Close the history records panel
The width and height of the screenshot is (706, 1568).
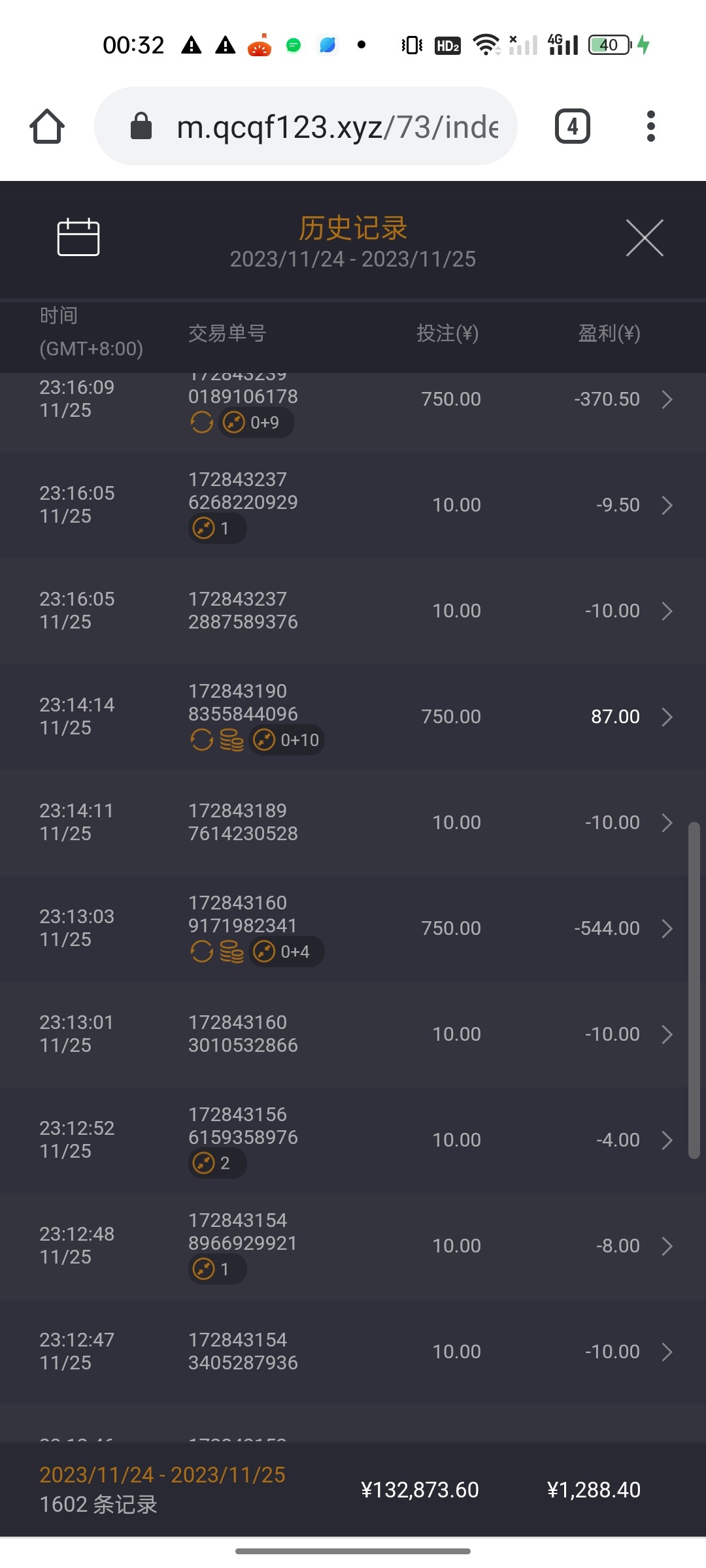tap(645, 238)
